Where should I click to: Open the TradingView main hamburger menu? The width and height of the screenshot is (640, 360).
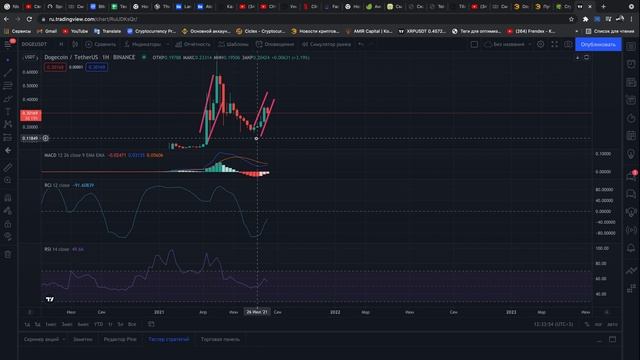8,44
